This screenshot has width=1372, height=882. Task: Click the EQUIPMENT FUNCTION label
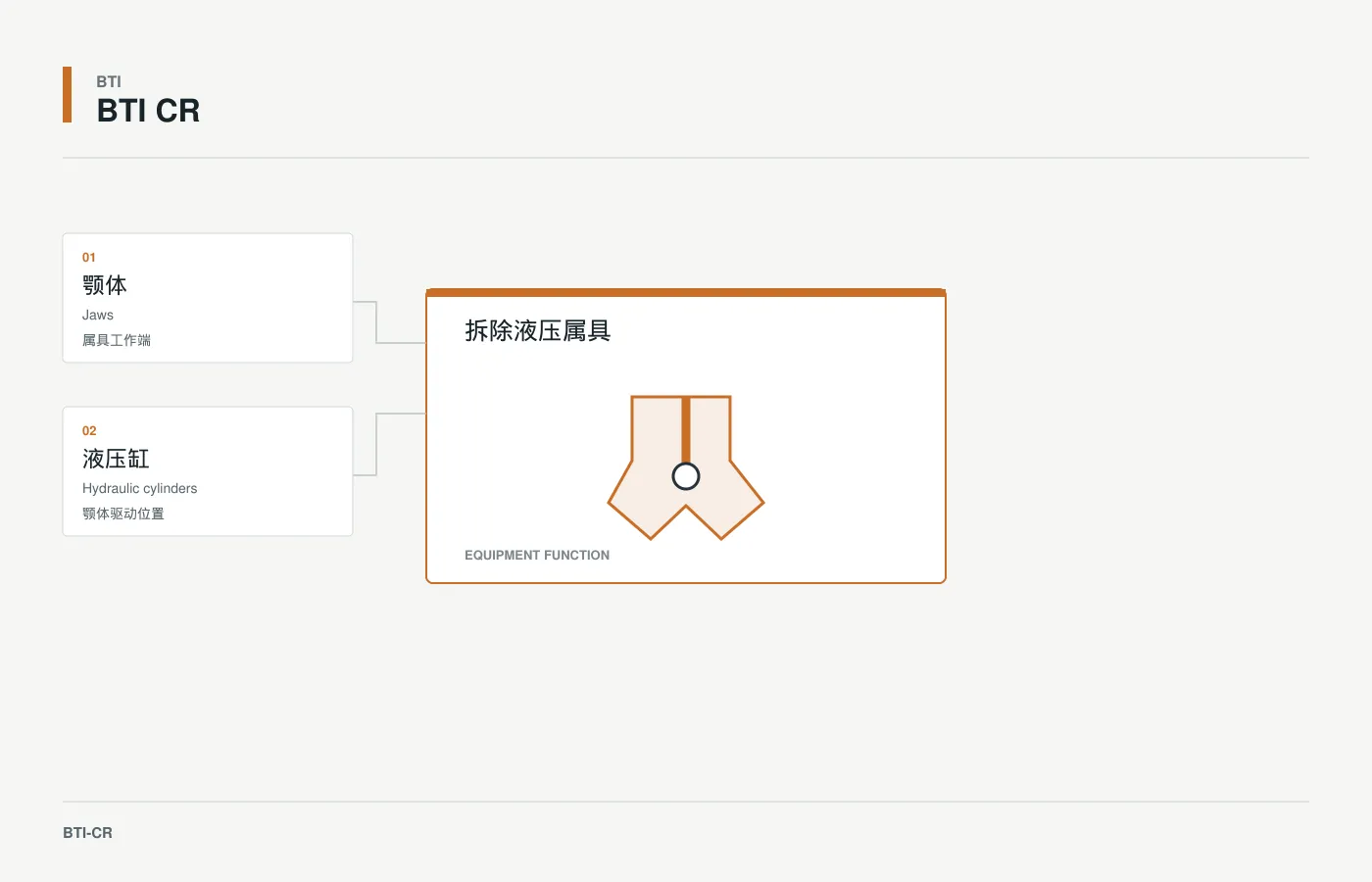tap(537, 555)
